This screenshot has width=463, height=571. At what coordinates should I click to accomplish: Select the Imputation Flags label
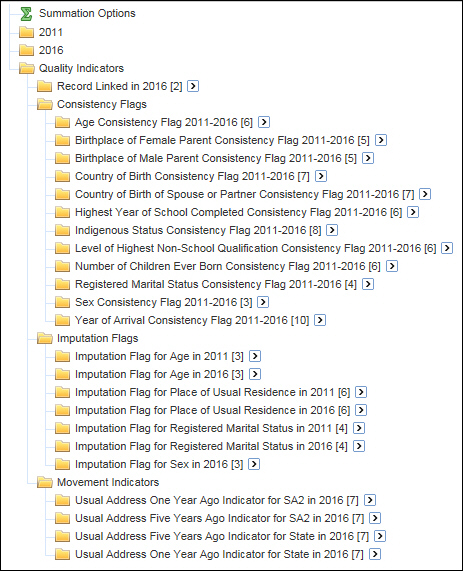(x=98, y=339)
